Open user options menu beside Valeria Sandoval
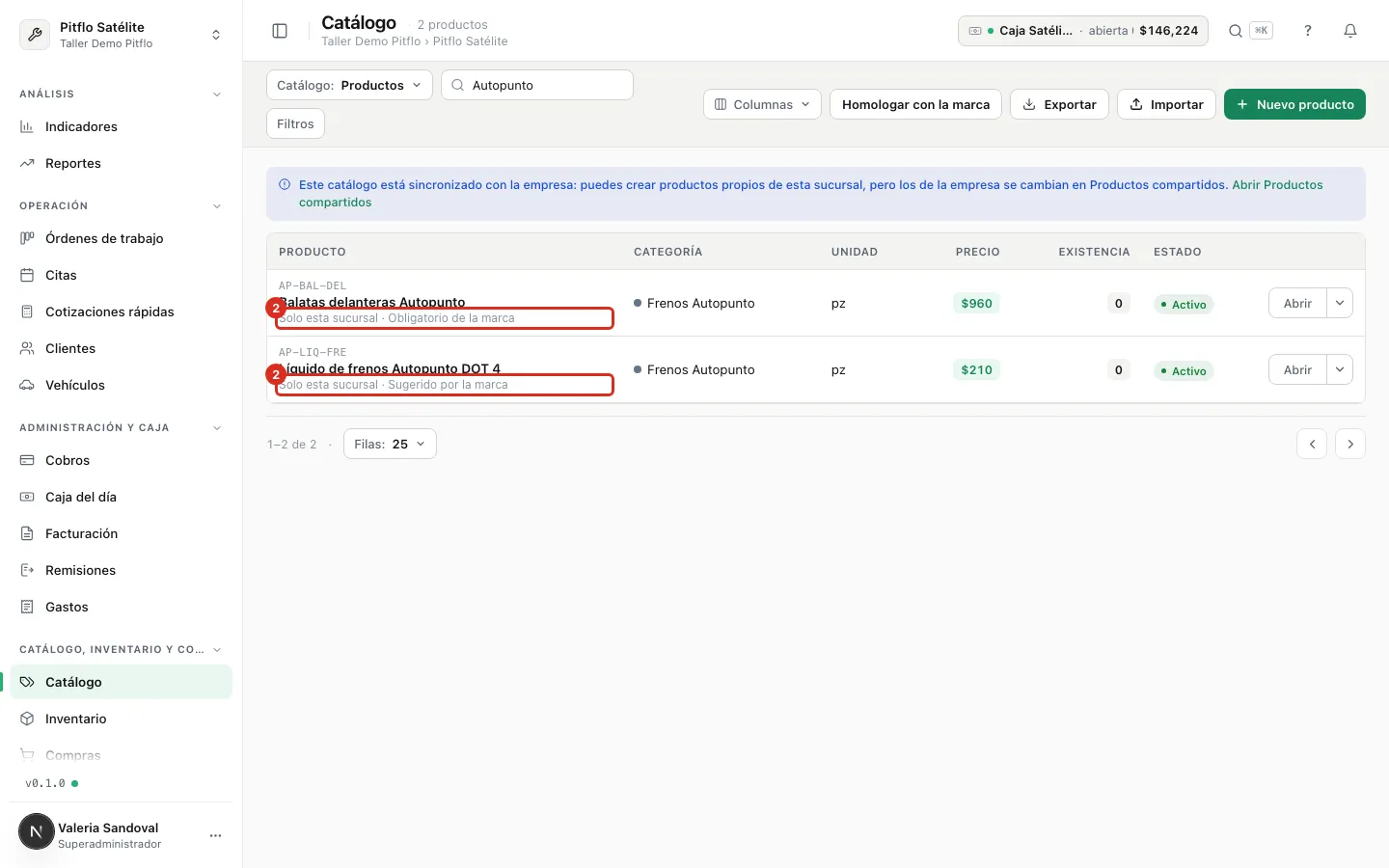This screenshot has width=1389, height=868. pyautogui.click(x=216, y=835)
